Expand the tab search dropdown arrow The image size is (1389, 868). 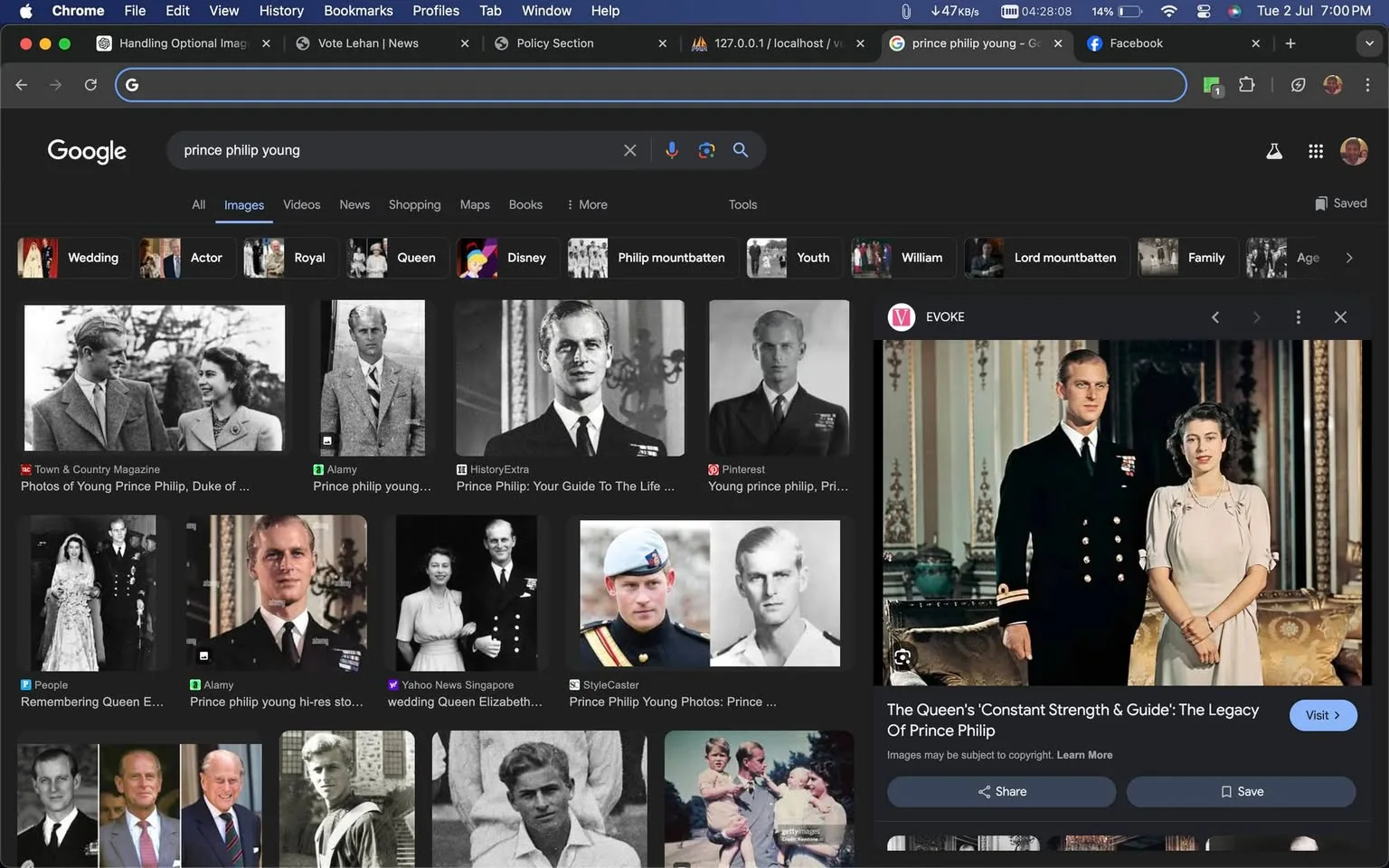click(x=1369, y=43)
